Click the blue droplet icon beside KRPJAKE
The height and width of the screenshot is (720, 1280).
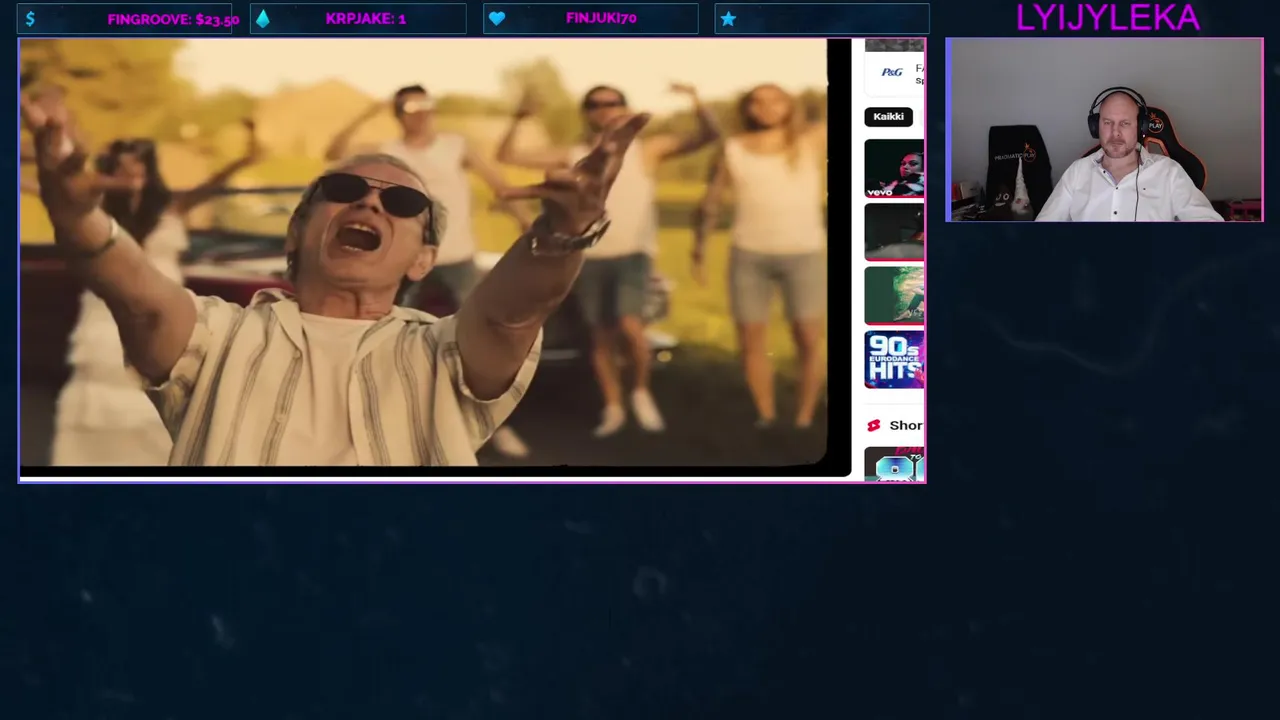tap(262, 19)
